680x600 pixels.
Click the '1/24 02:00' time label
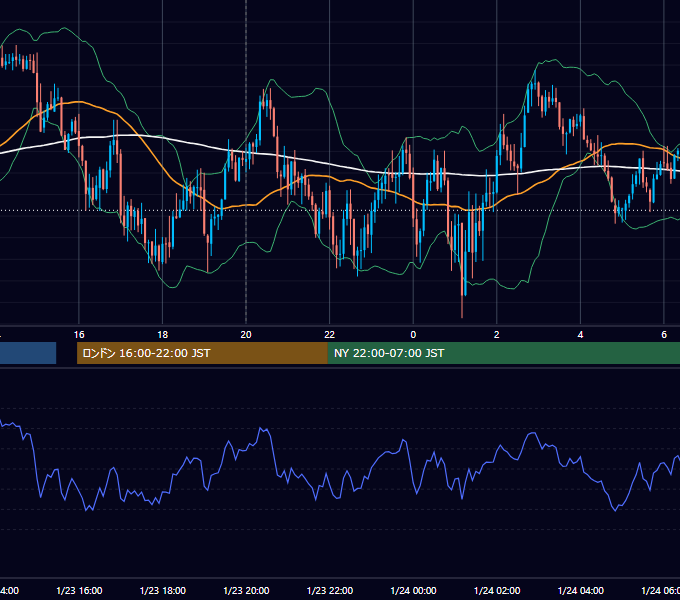tap(497, 590)
